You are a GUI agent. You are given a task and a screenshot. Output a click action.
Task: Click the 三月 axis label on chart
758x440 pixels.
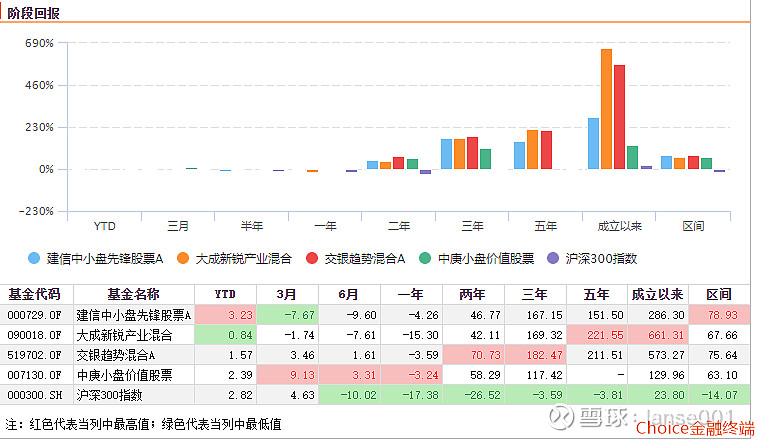(178, 226)
